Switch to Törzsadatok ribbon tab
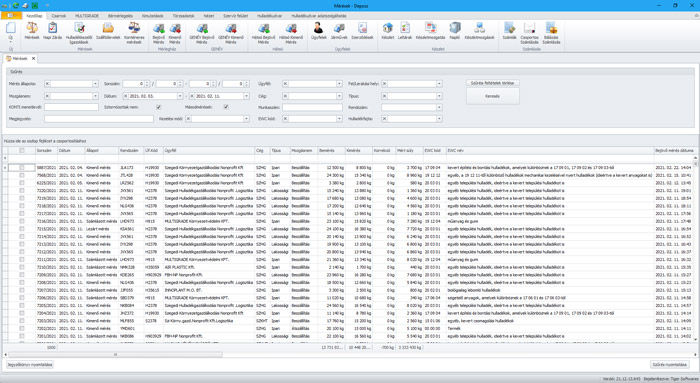The width and height of the screenshot is (700, 383). pyautogui.click(x=183, y=16)
